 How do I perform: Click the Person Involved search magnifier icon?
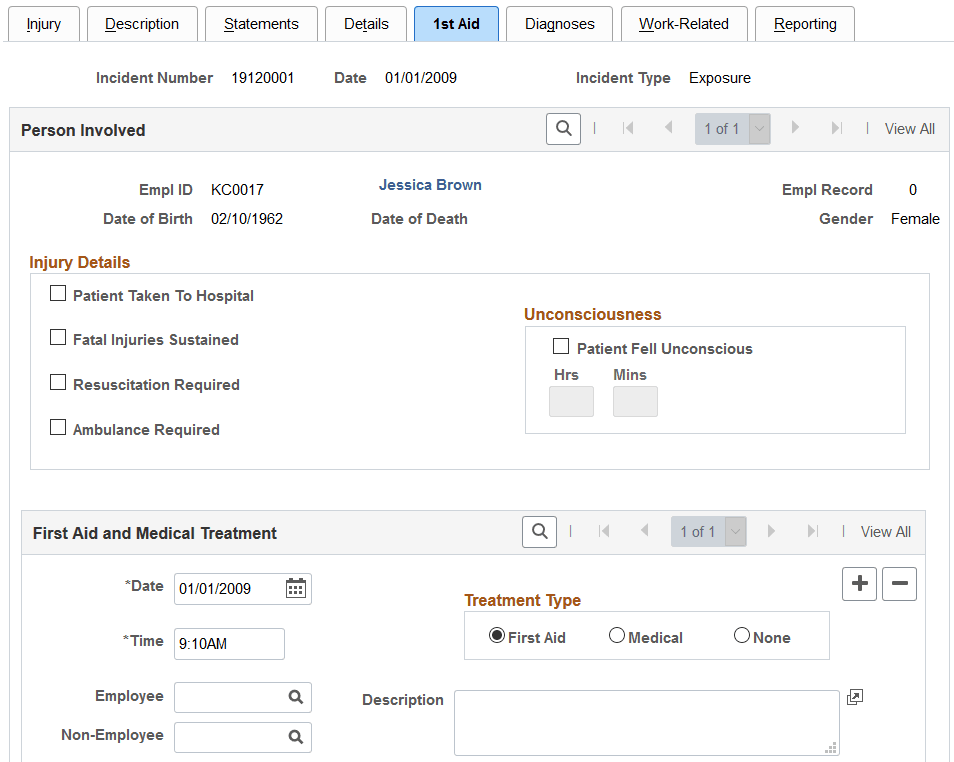pos(563,129)
